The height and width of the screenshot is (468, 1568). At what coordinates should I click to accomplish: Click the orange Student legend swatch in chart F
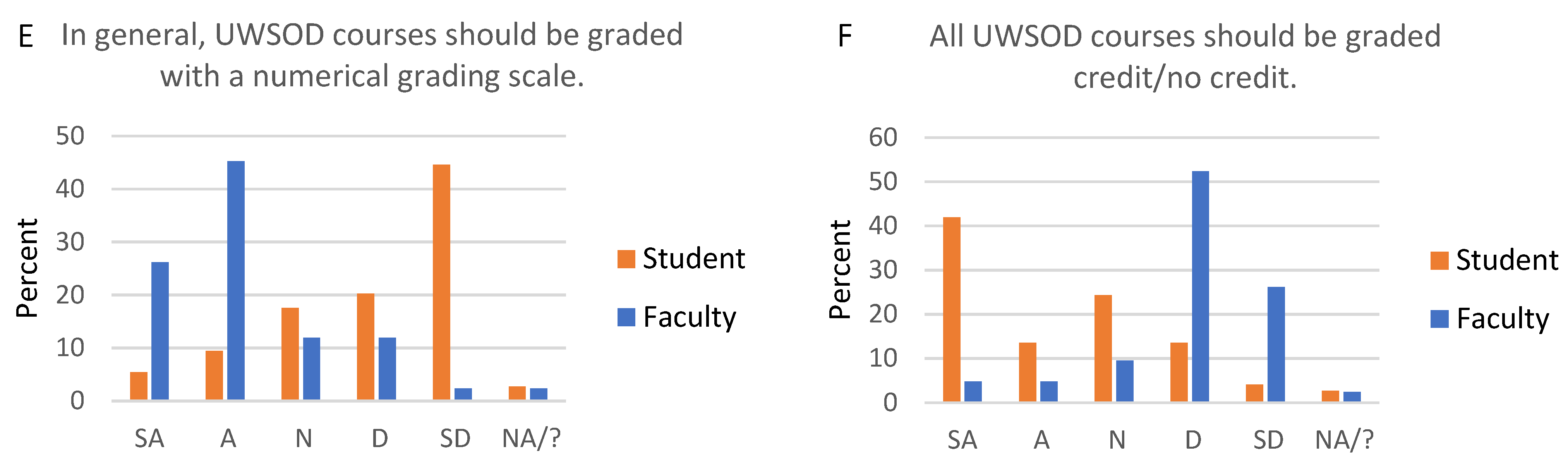(x=1439, y=261)
